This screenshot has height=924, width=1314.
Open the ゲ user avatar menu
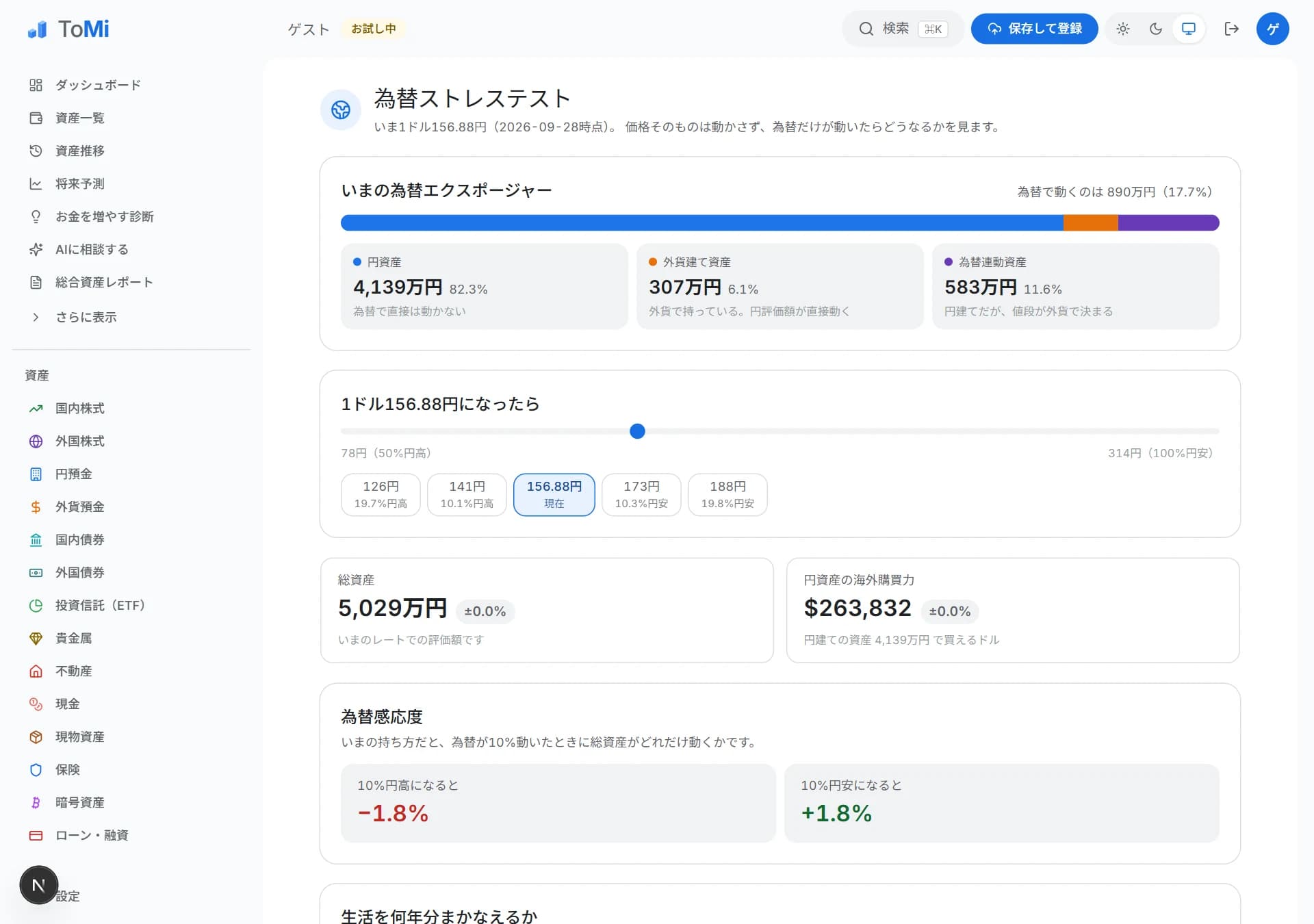coord(1272,29)
